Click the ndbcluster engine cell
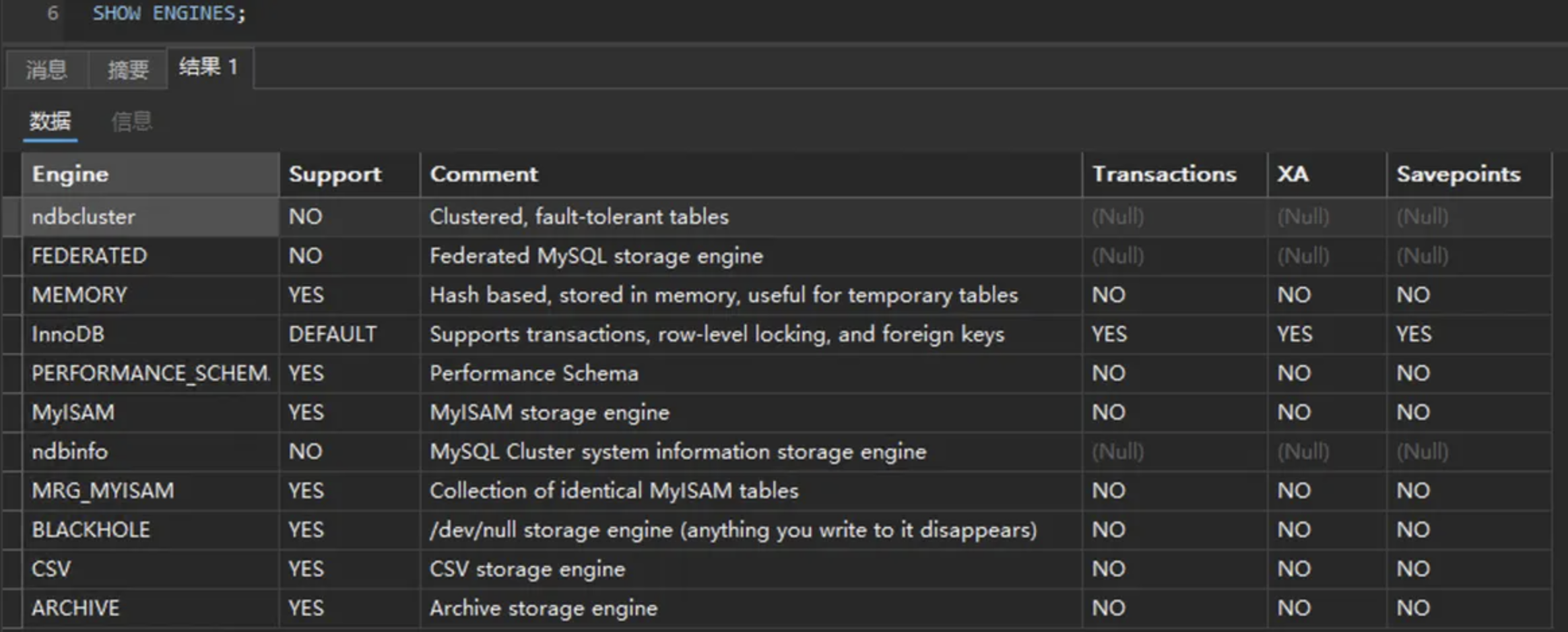 pos(84,217)
